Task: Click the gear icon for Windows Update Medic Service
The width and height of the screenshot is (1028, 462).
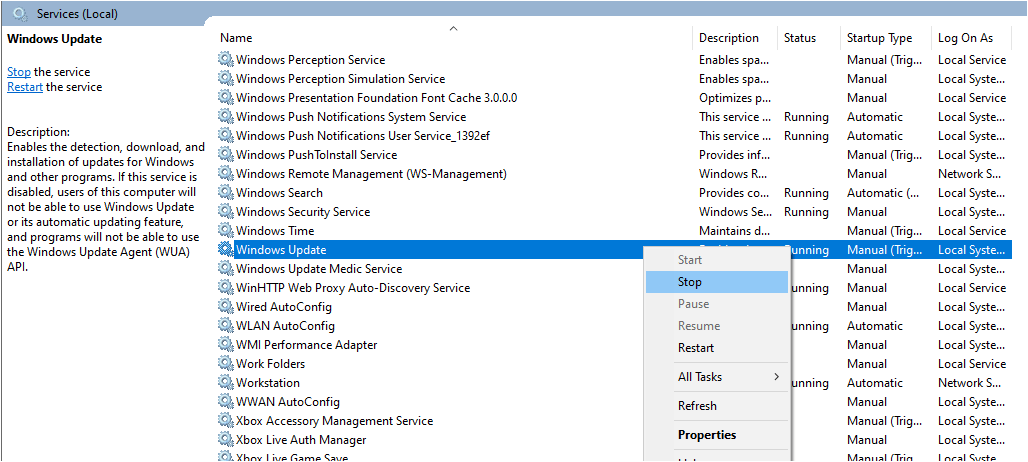Action: (x=226, y=269)
